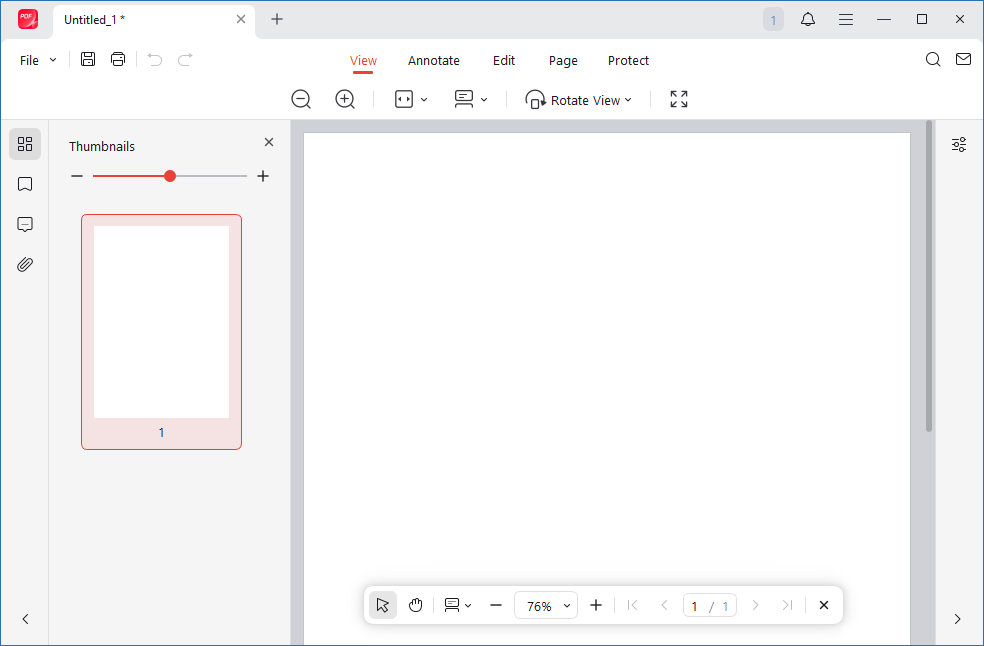Open the Attachments paperclip panel
Image resolution: width=984 pixels, height=646 pixels.
point(25,264)
